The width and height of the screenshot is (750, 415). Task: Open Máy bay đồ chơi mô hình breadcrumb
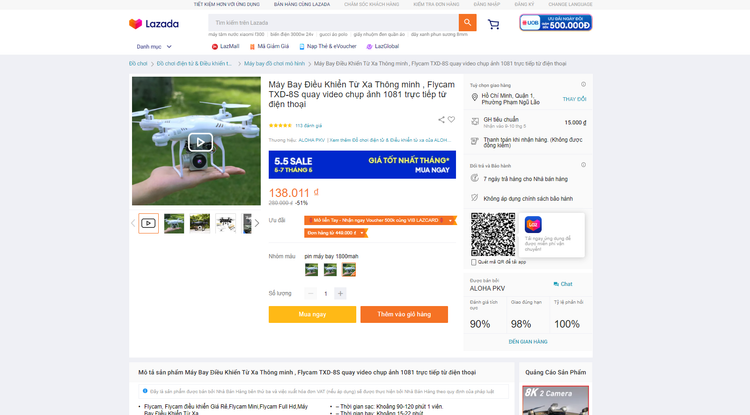[275, 64]
